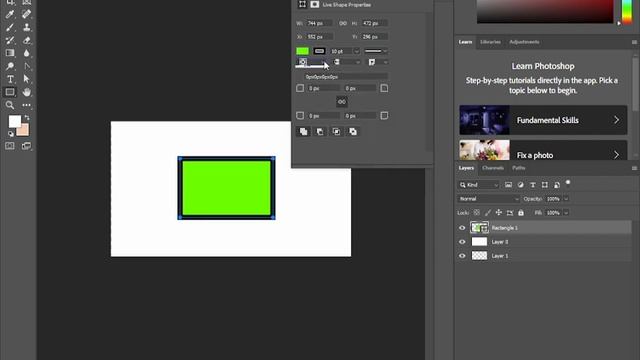
Task: Click the Masks icon in Properties panel header
Action: click(x=315, y=4)
